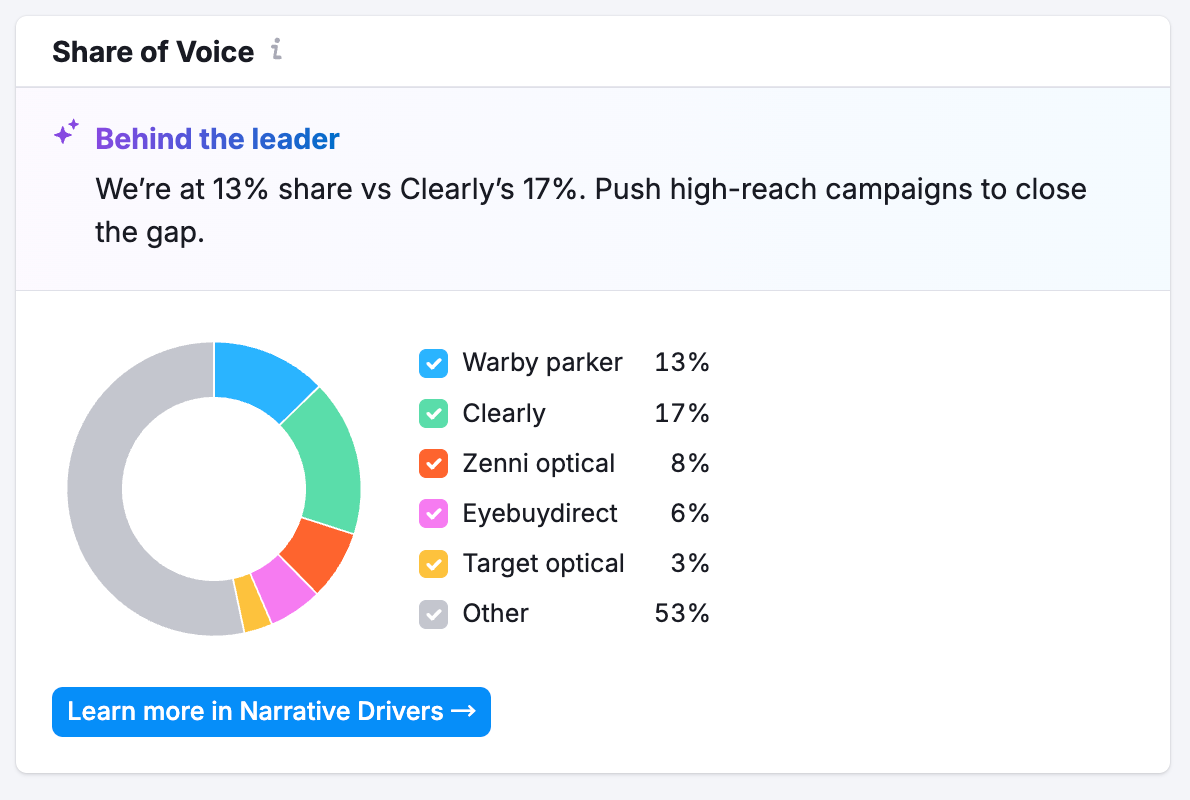Toggle the Other category checkbox
The width and height of the screenshot is (1190, 800).
coord(433,613)
